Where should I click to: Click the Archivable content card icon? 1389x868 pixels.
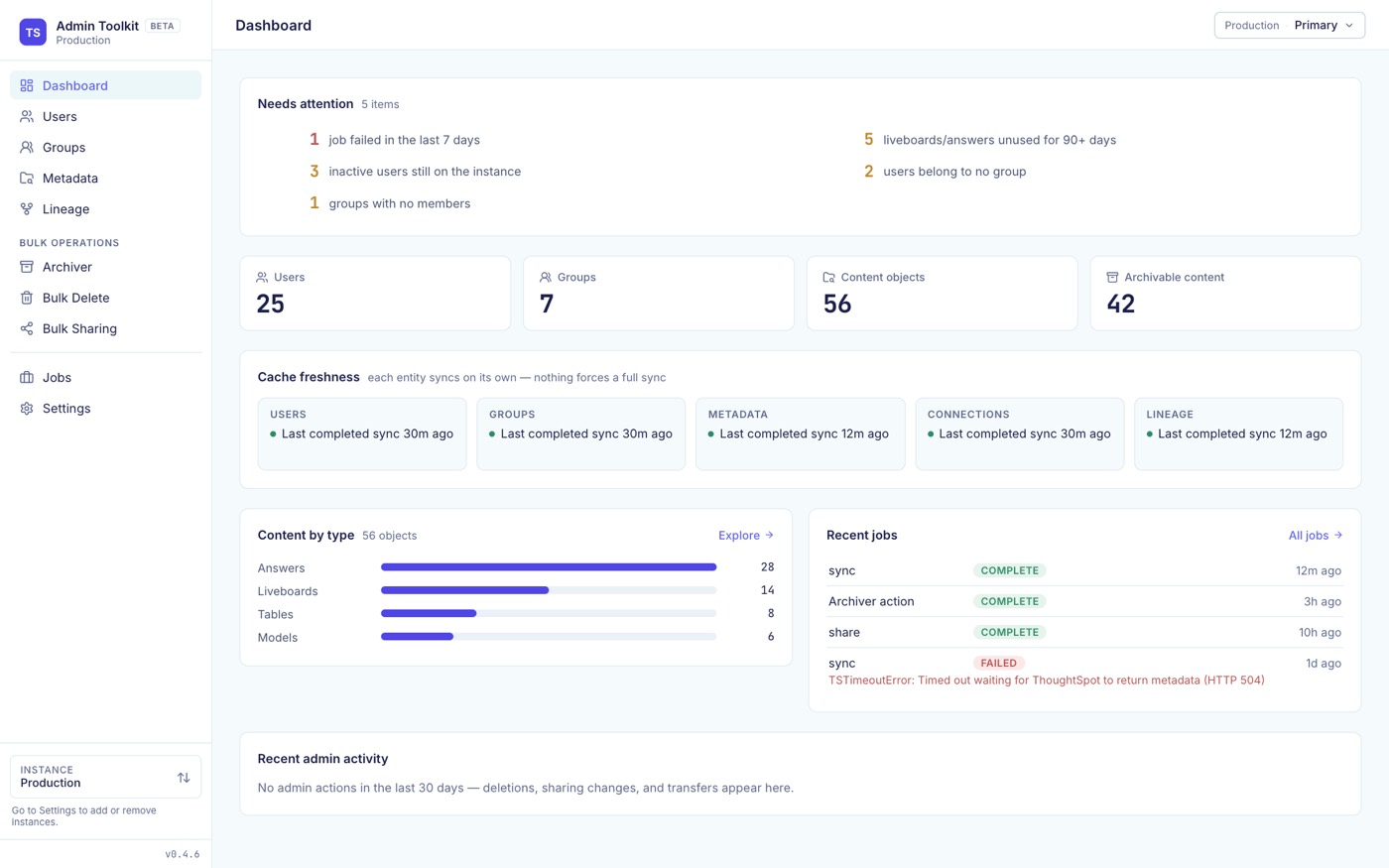[1112, 277]
